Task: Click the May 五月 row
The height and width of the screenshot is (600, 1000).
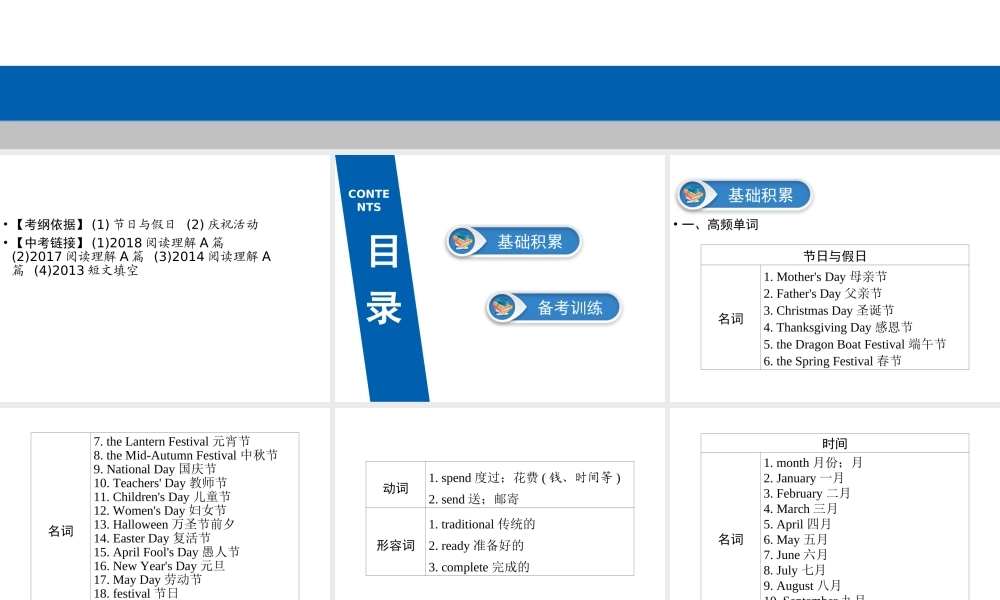Action: click(x=795, y=539)
